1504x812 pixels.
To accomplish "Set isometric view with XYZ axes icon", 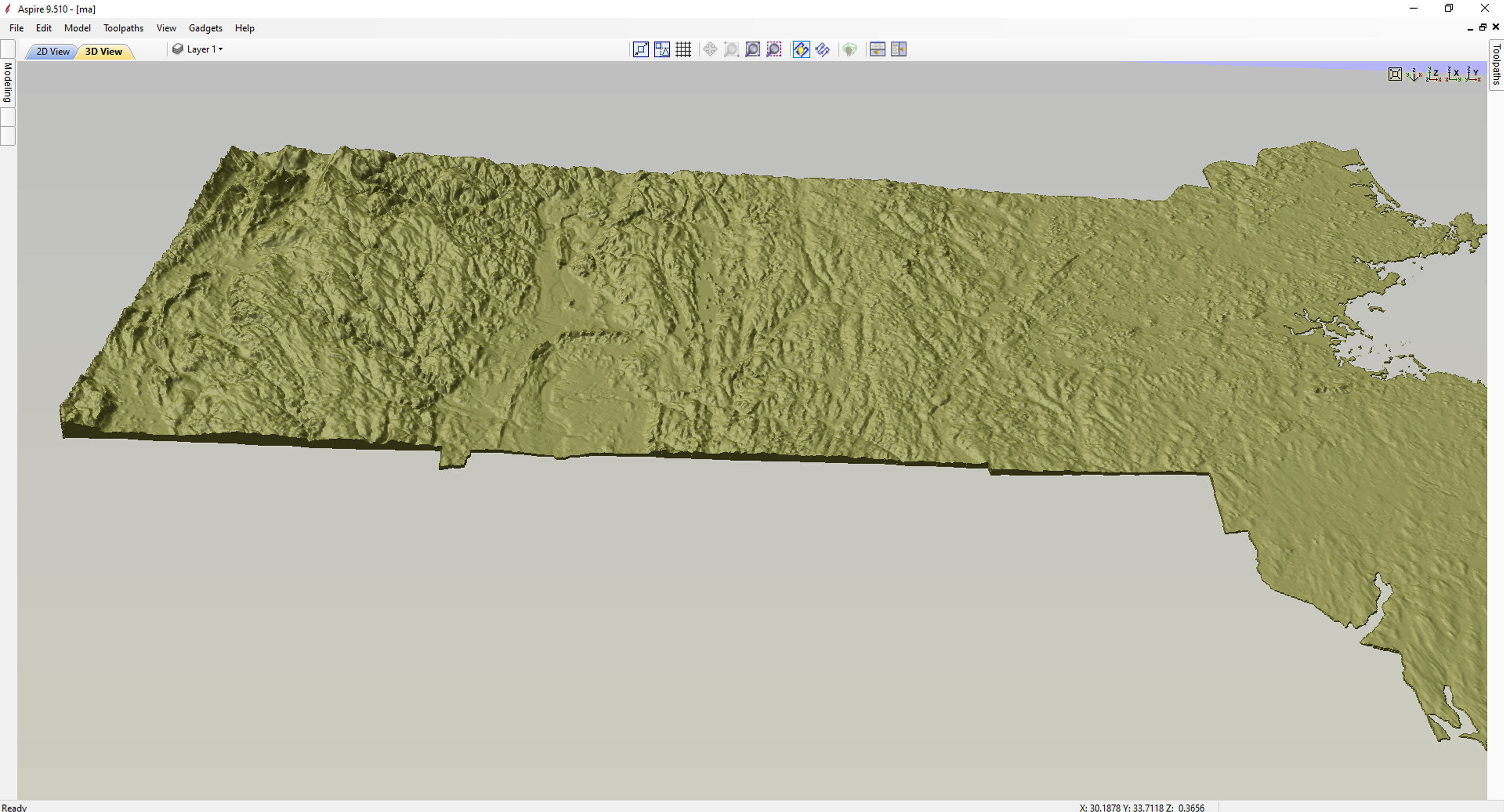I will pyautogui.click(x=1414, y=74).
